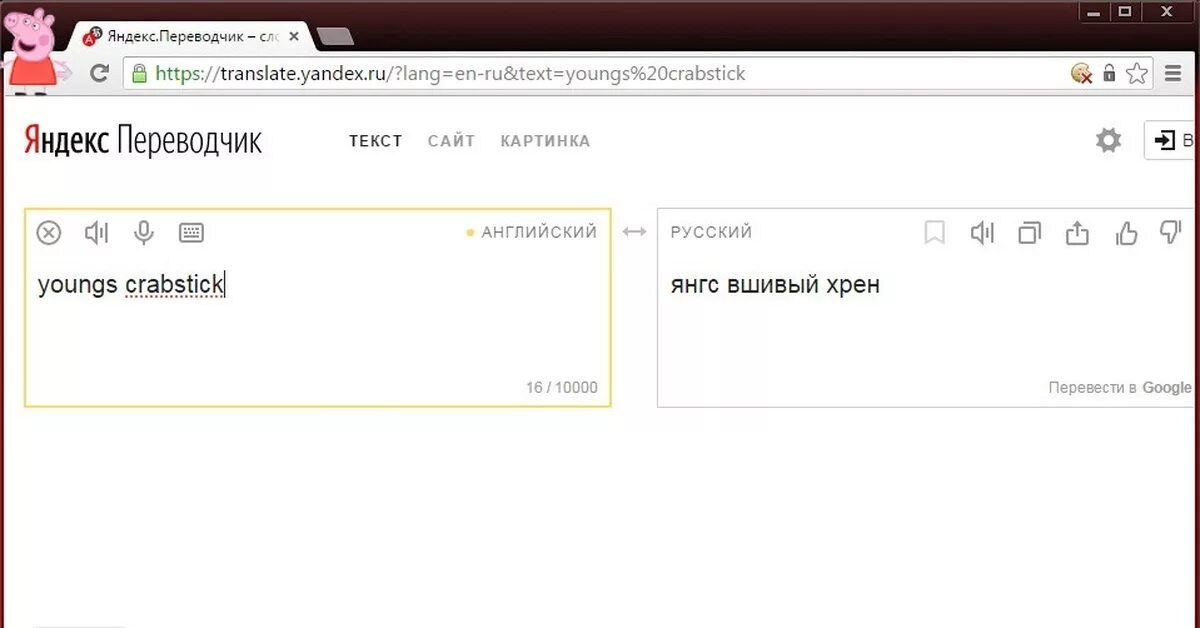This screenshot has height=628, width=1200.
Task: Start voice input with the microphone icon
Action: (x=144, y=233)
